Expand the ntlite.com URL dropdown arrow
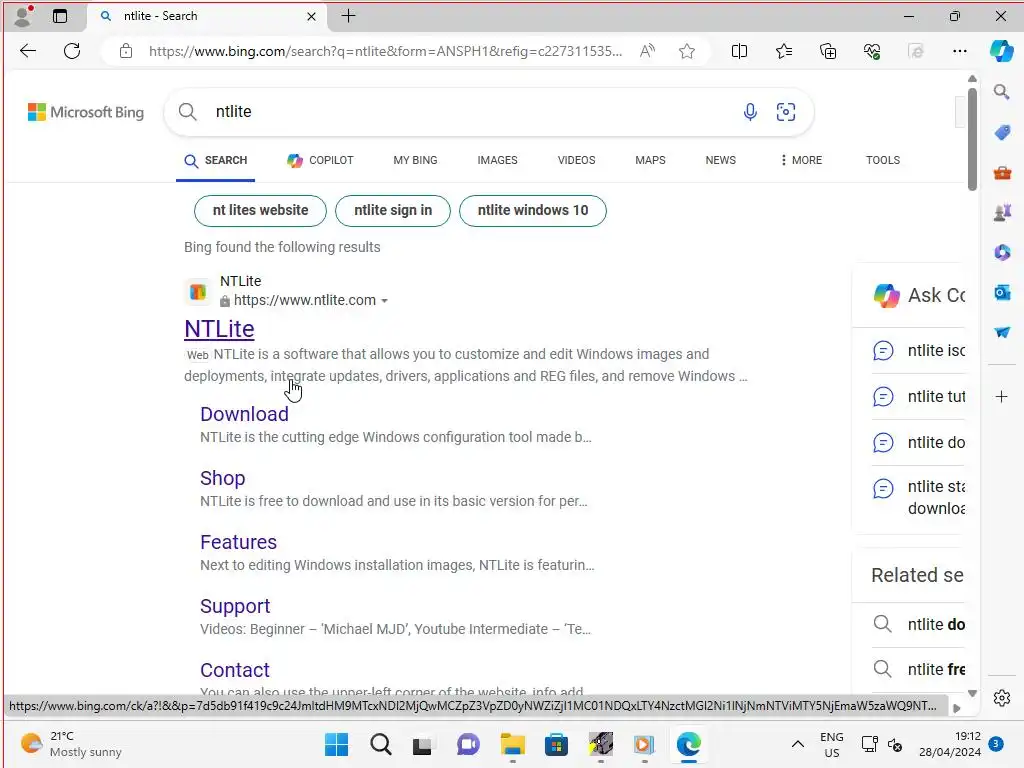Image resolution: width=1024 pixels, height=768 pixels. point(385,301)
